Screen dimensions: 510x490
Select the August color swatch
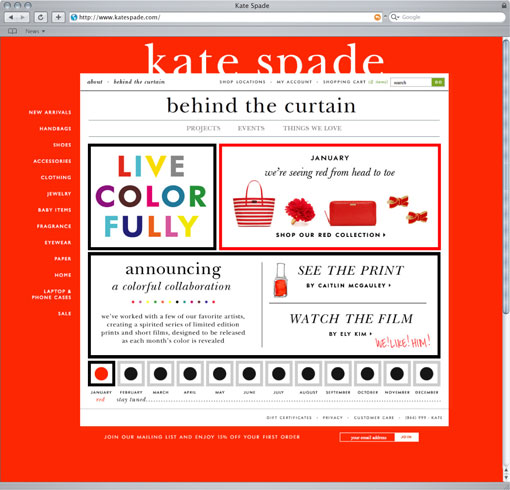tap(308, 374)
